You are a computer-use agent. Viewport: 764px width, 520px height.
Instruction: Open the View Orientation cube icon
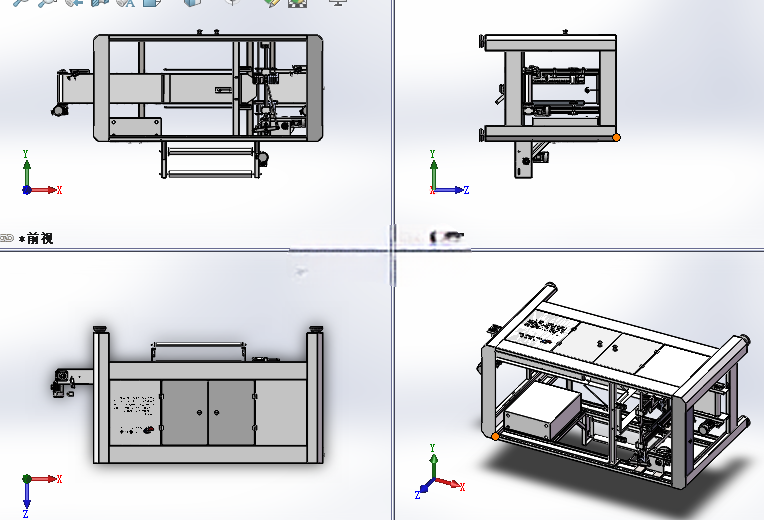tap(152, 2)
